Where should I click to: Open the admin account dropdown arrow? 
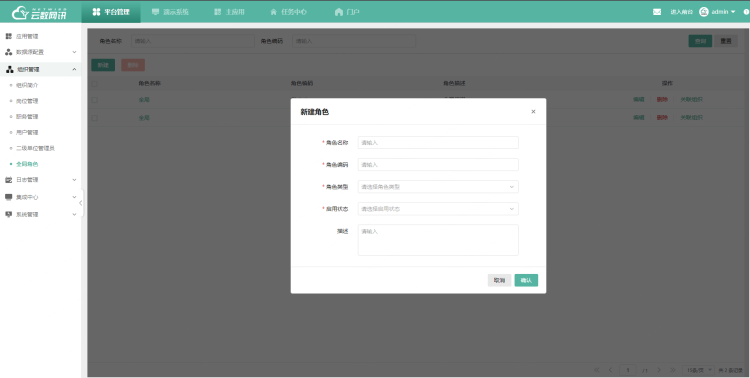[x=733, y=12]
